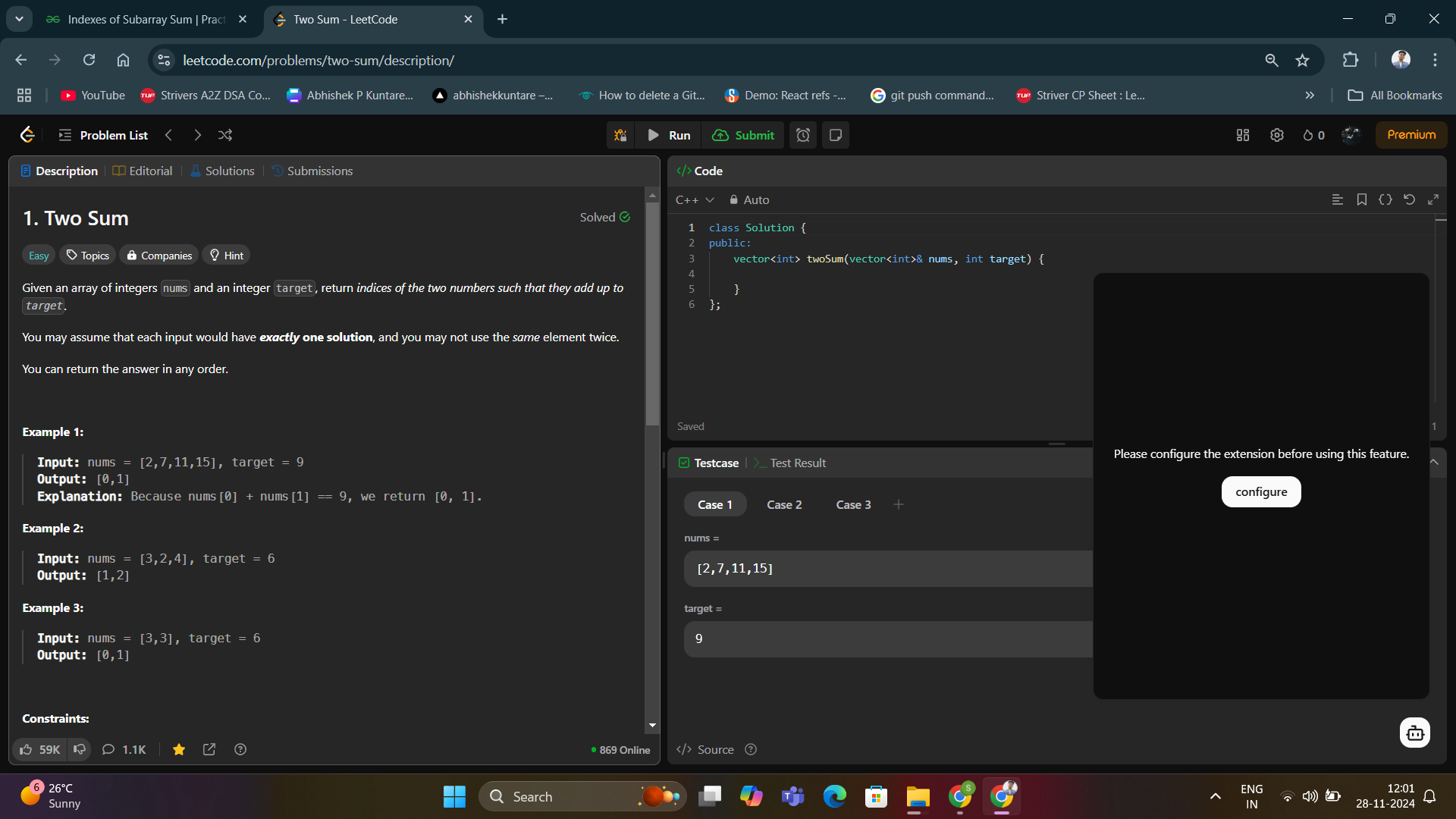
Task: Toggle the favorite star for this problem
Action: click(179, 749)
